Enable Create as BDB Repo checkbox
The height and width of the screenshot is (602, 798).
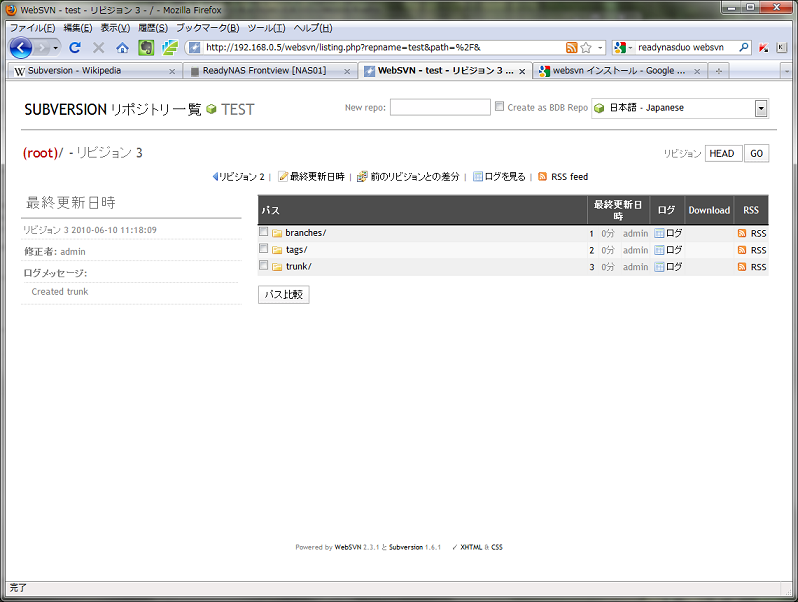[x=499, y=106]
